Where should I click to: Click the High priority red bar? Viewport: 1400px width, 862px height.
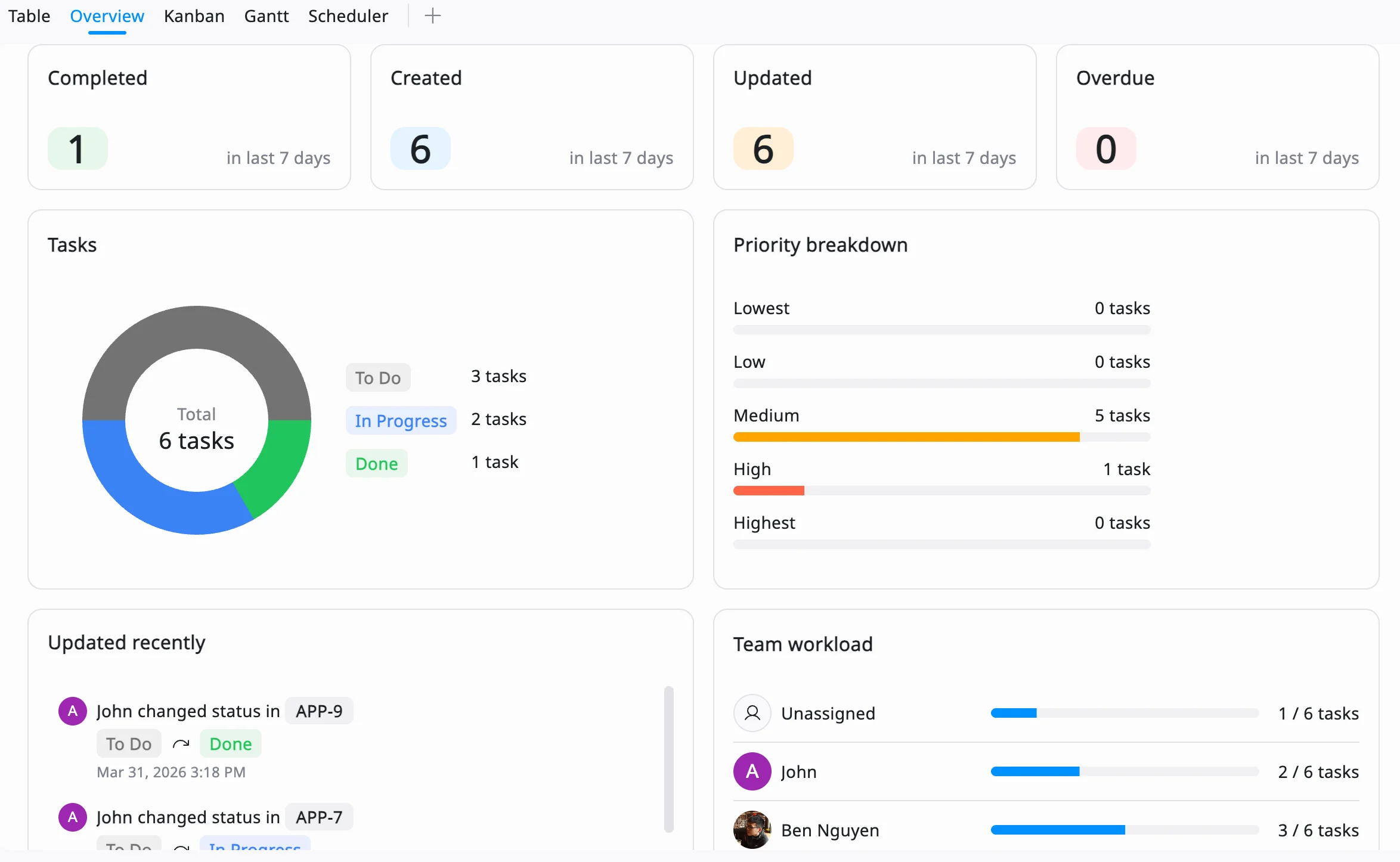pos(769,491)
